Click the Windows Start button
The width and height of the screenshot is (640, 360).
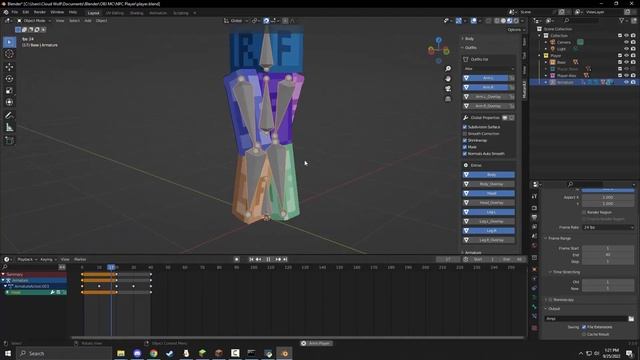(x=8, y=353)
